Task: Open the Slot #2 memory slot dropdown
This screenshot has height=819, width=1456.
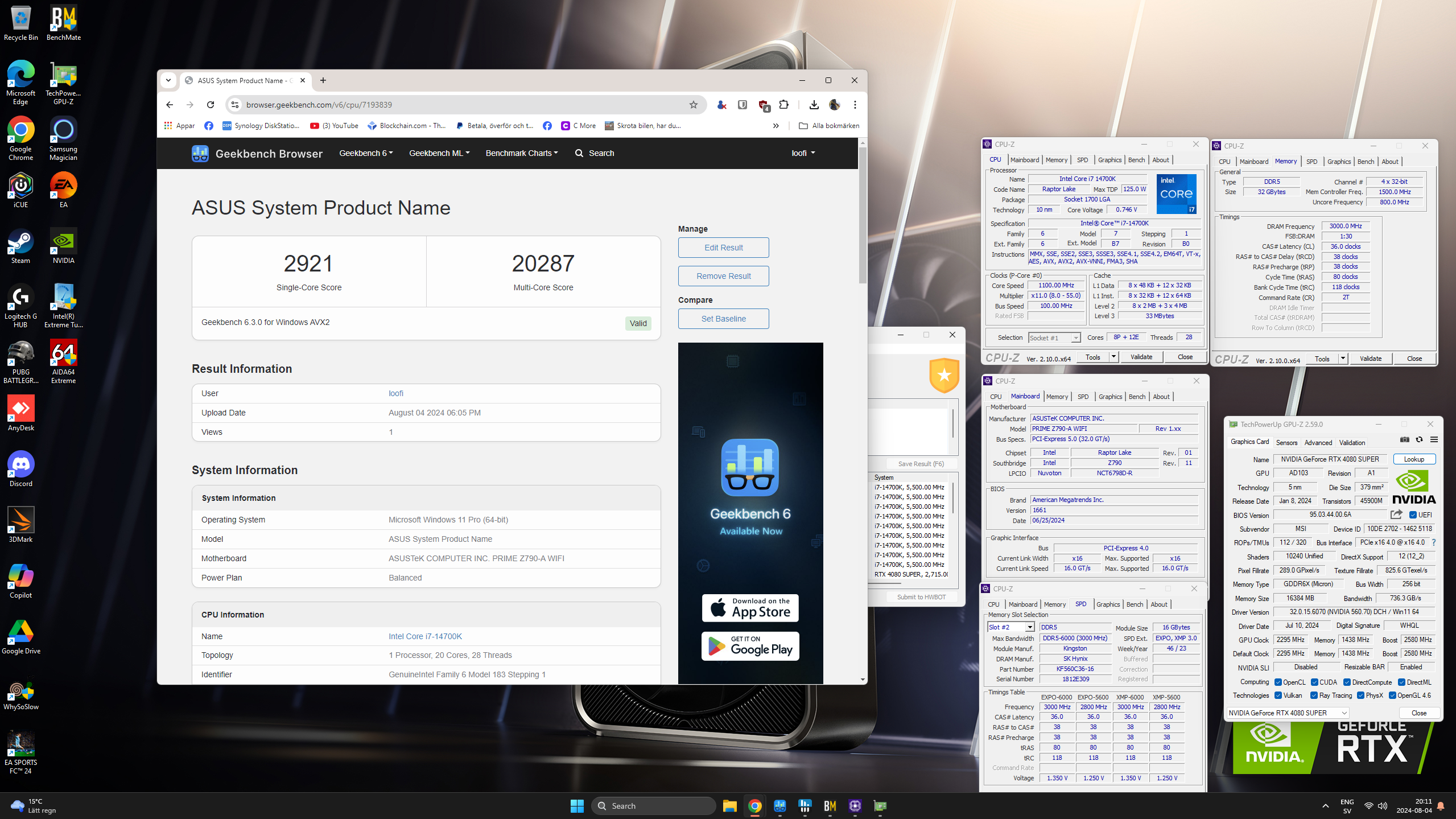Action: [1010, 627]
